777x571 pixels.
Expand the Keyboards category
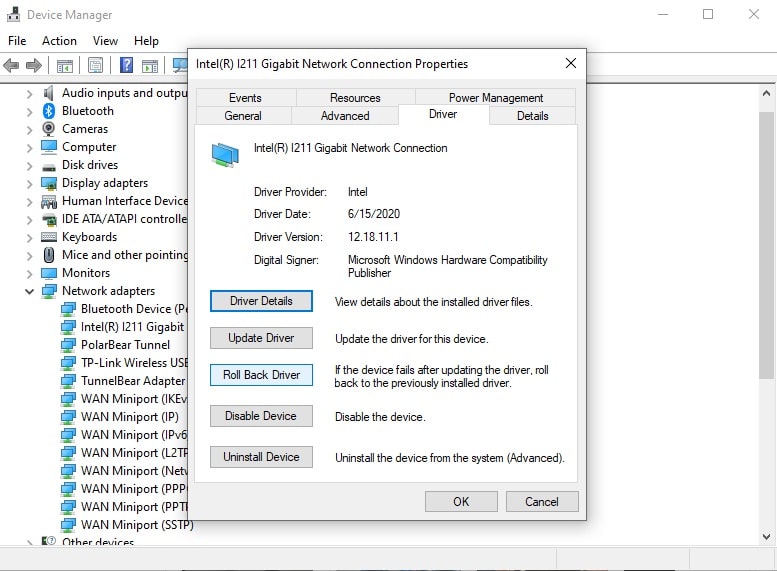[29, 238]
